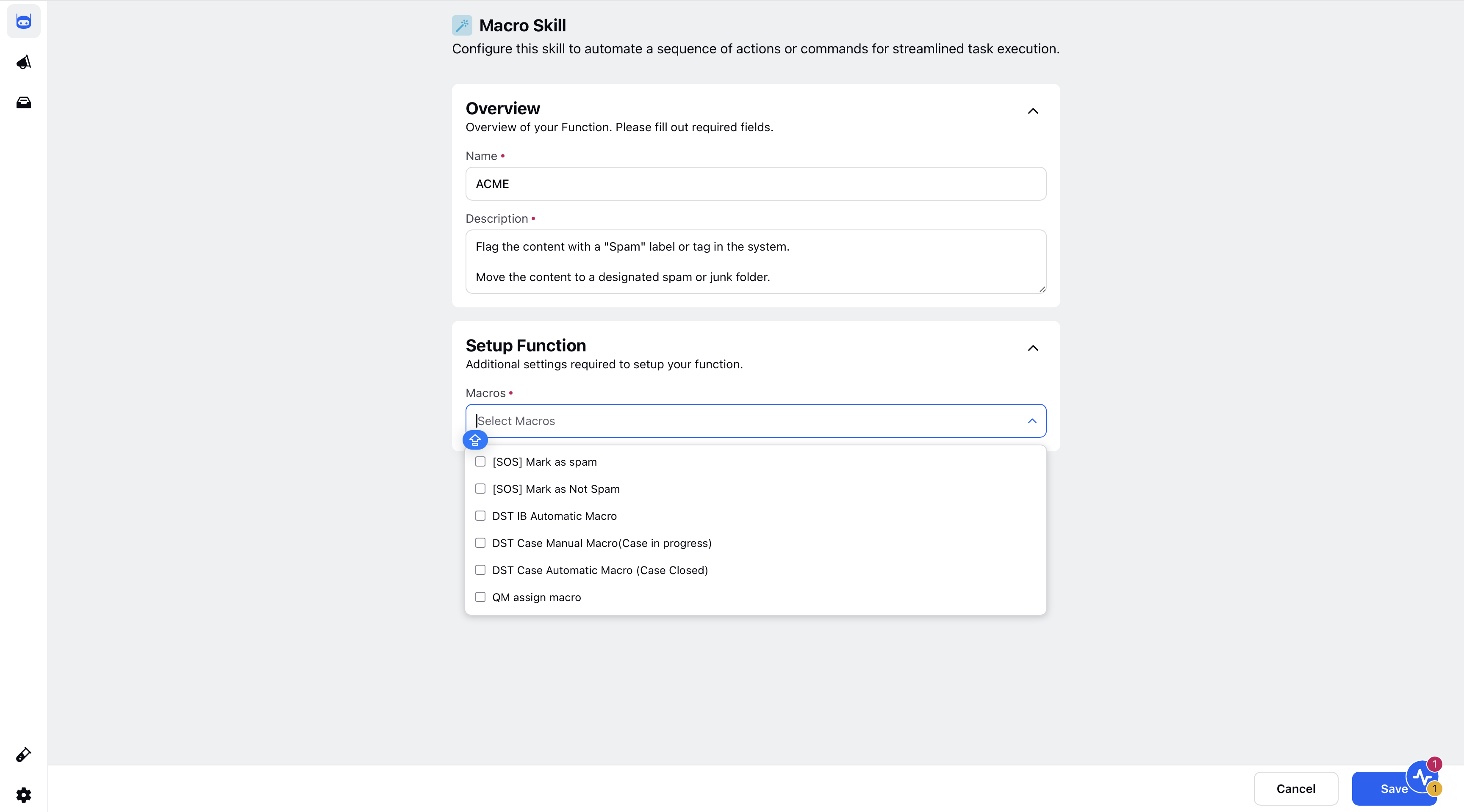Viewport: 1464px width, 812px height.
Task: Click the blue upward arrow badge under Macros
Action: click(x=475, y=440)
